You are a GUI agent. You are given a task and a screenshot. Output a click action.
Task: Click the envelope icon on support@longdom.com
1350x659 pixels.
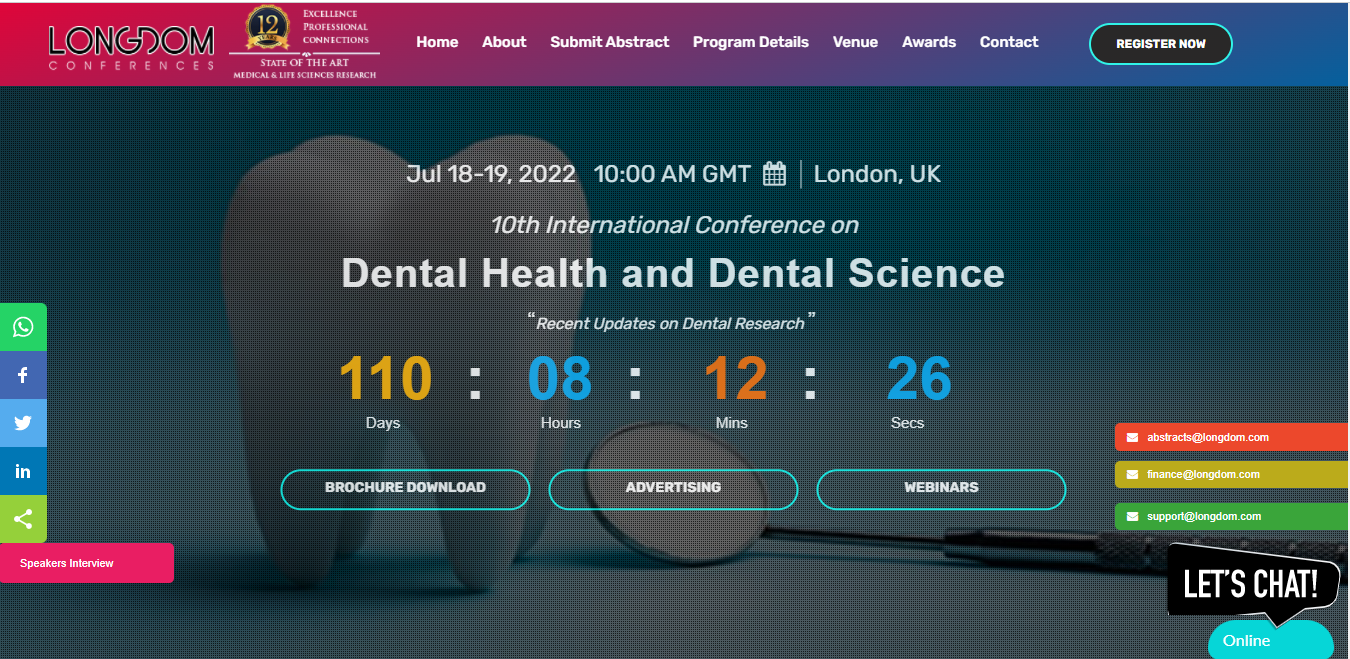point(1131,516)
